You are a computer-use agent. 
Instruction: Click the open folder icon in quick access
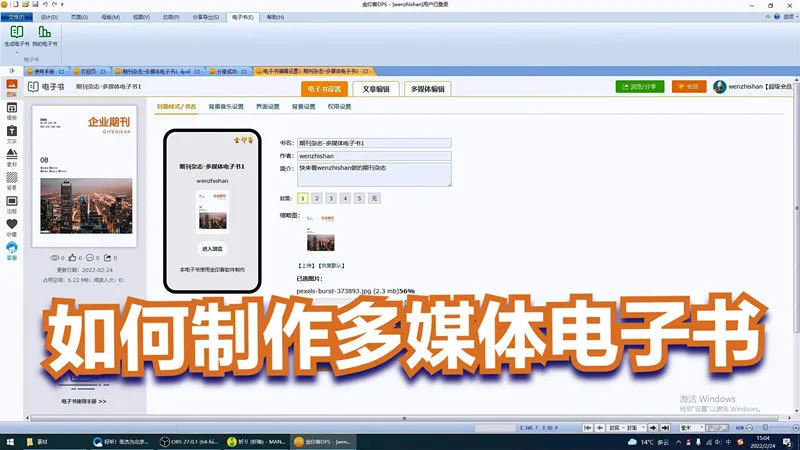click(x=26, y=4)
